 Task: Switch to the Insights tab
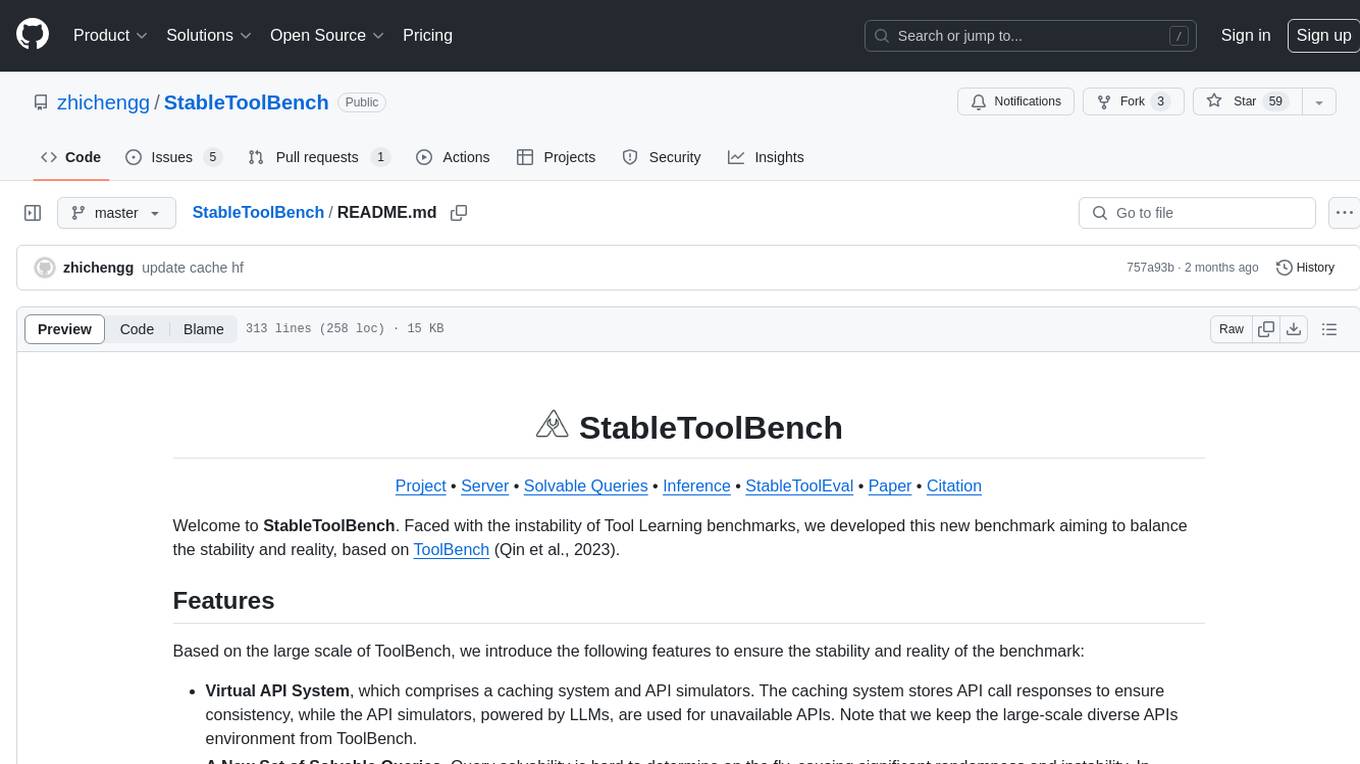pos(766,157)
